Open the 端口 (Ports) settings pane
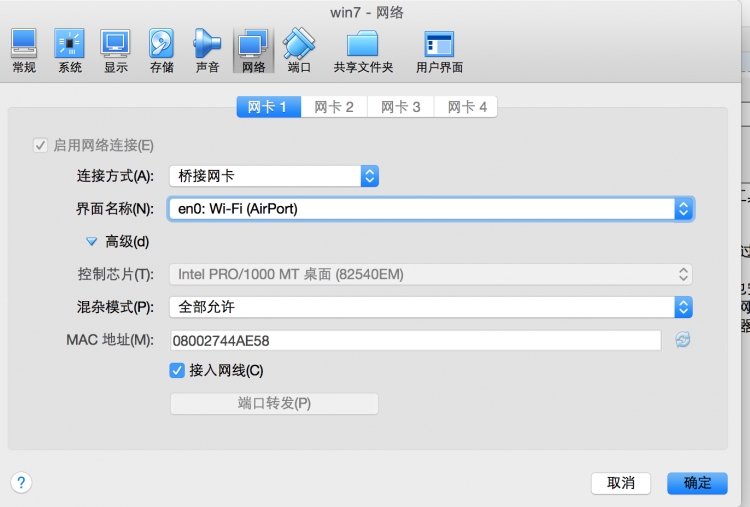 coord(299,51)
